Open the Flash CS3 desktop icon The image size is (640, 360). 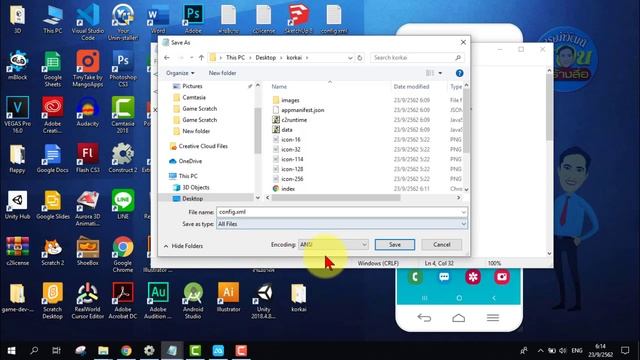(x=88, y=158)
